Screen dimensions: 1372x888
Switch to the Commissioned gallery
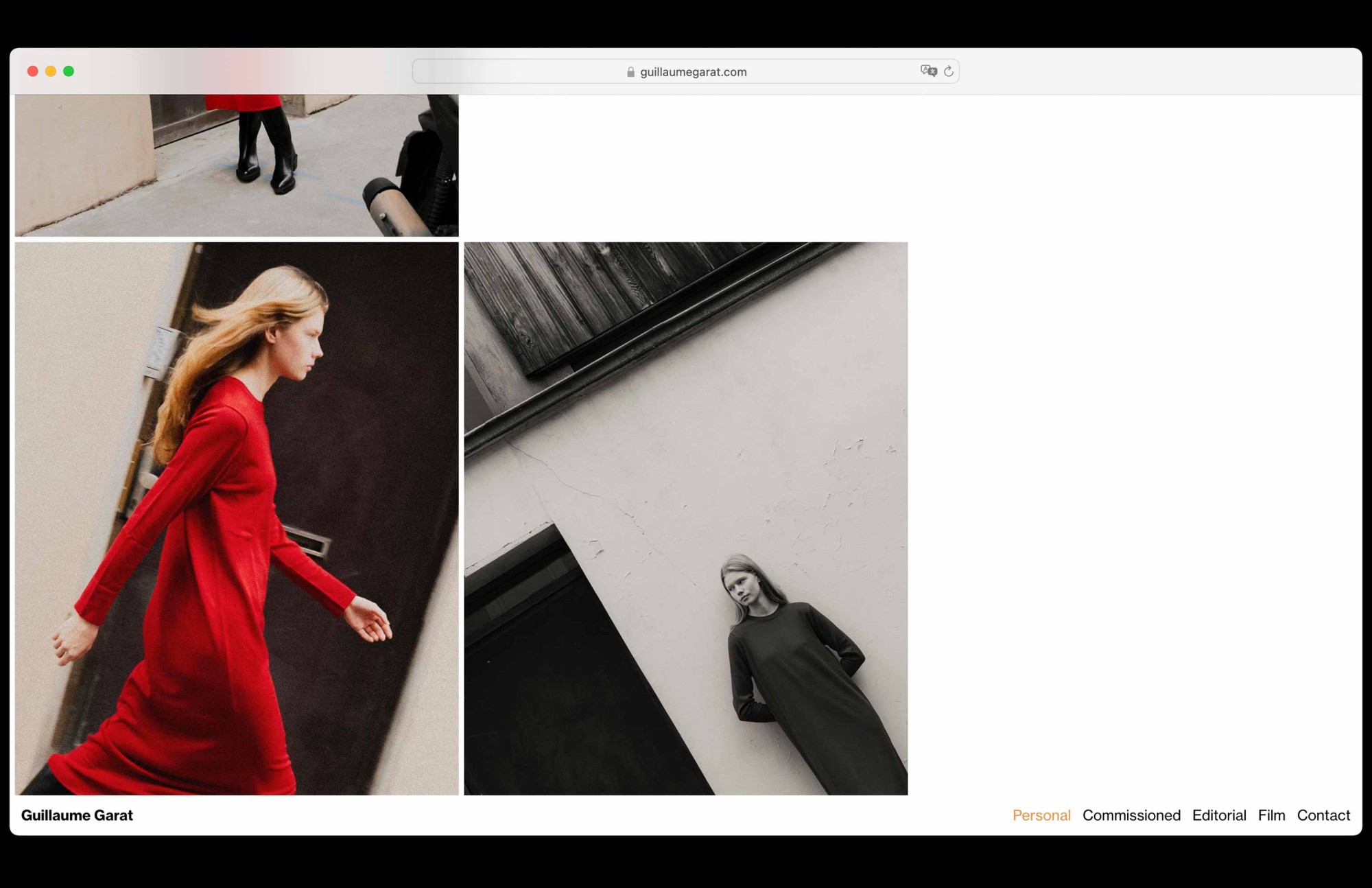click(1131, 815)
